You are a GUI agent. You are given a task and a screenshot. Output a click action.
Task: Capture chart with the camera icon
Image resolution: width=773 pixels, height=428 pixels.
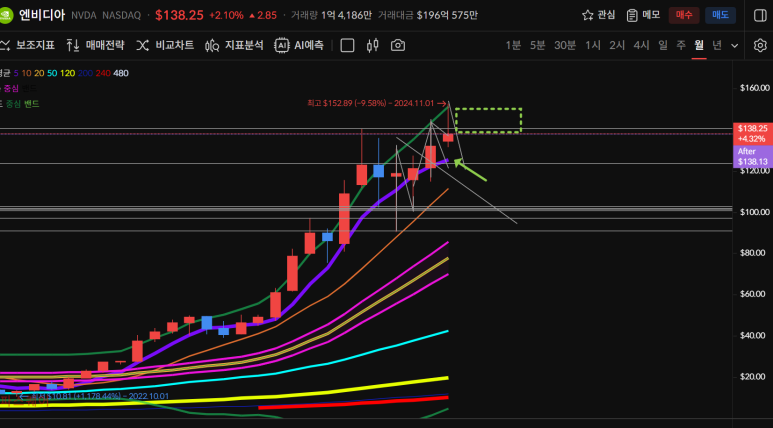click(x=398, y=46)
